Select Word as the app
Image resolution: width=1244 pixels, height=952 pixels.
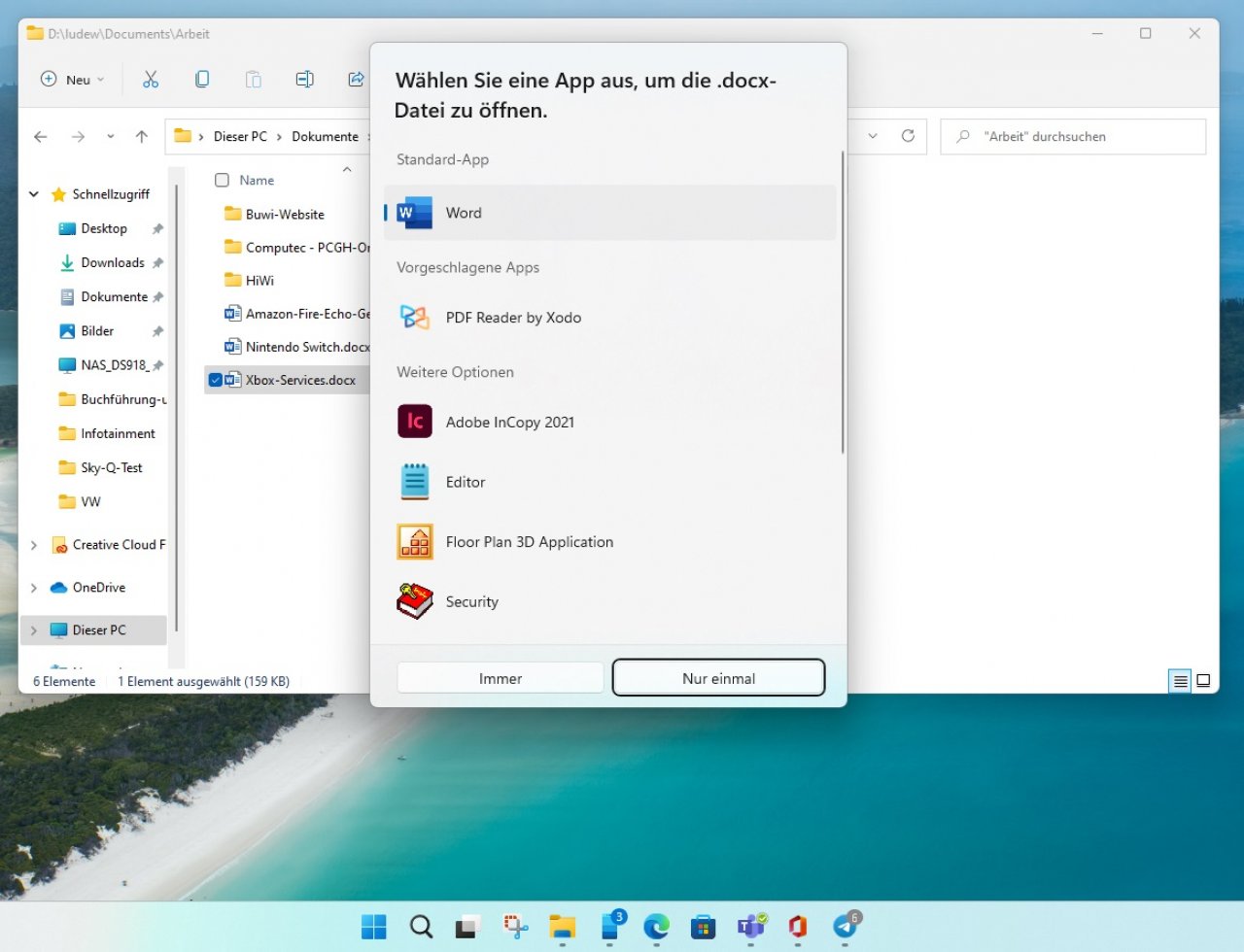[610, 213]
